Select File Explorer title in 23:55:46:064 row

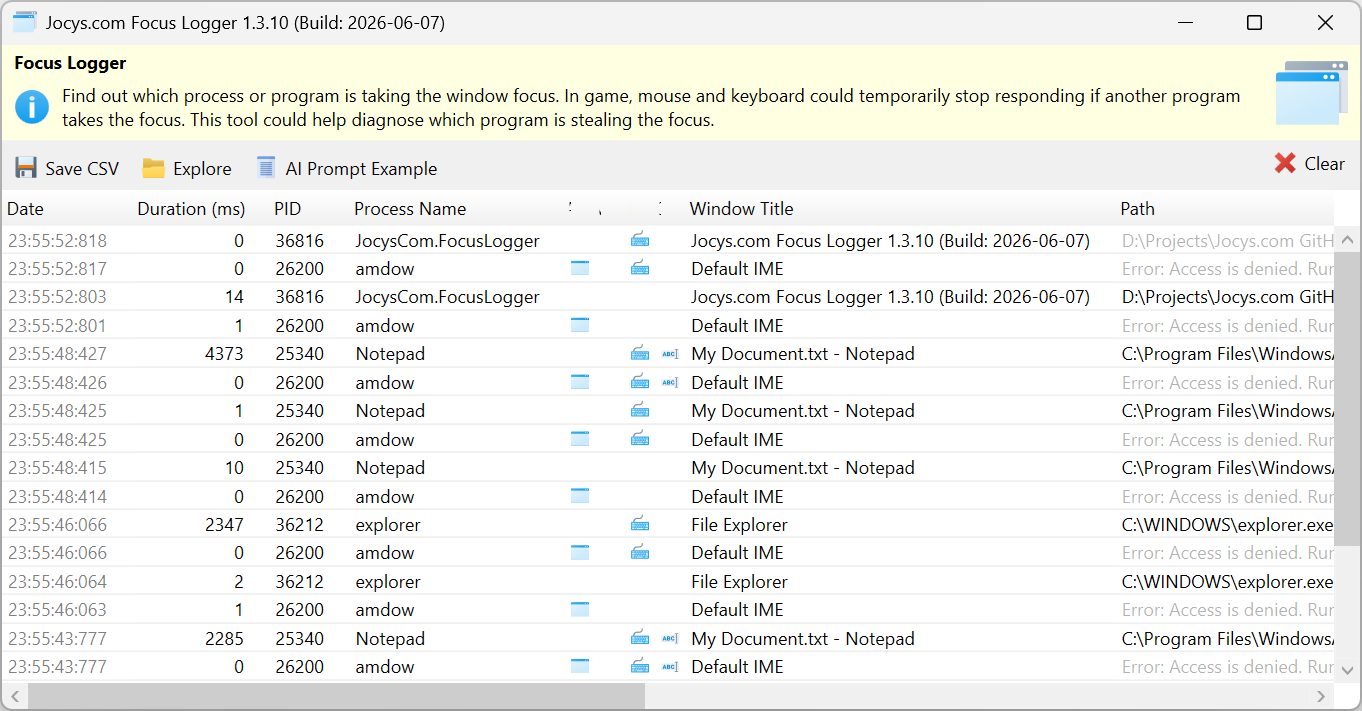point(739,581)
